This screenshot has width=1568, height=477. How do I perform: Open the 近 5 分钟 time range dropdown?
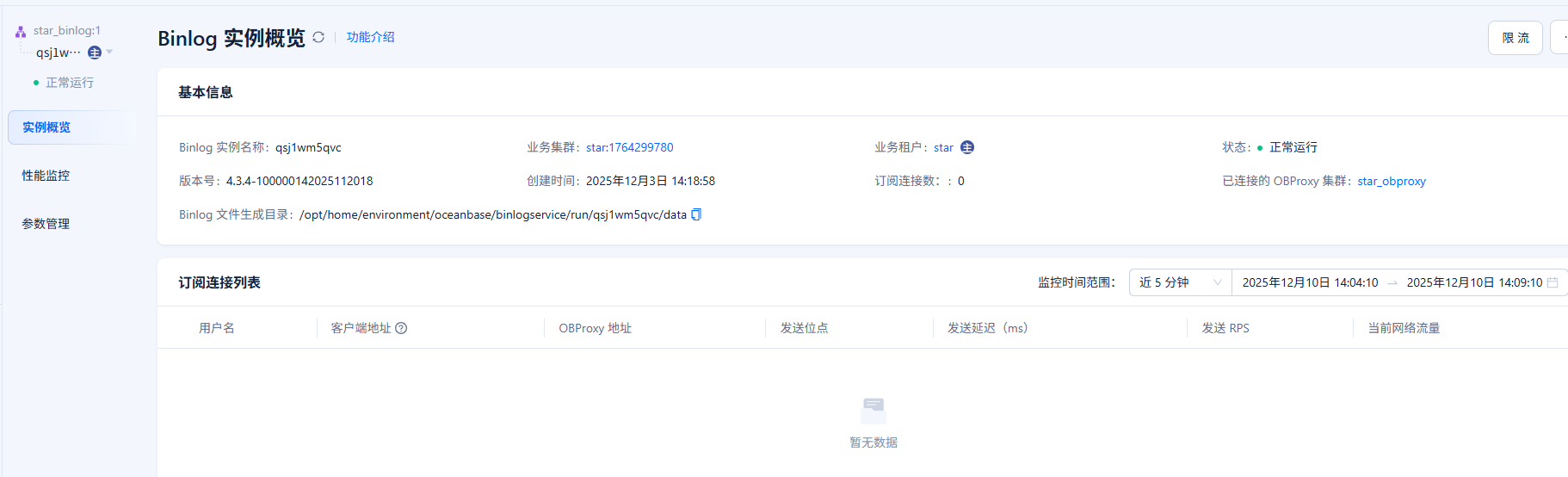[x=1180, y=282]
